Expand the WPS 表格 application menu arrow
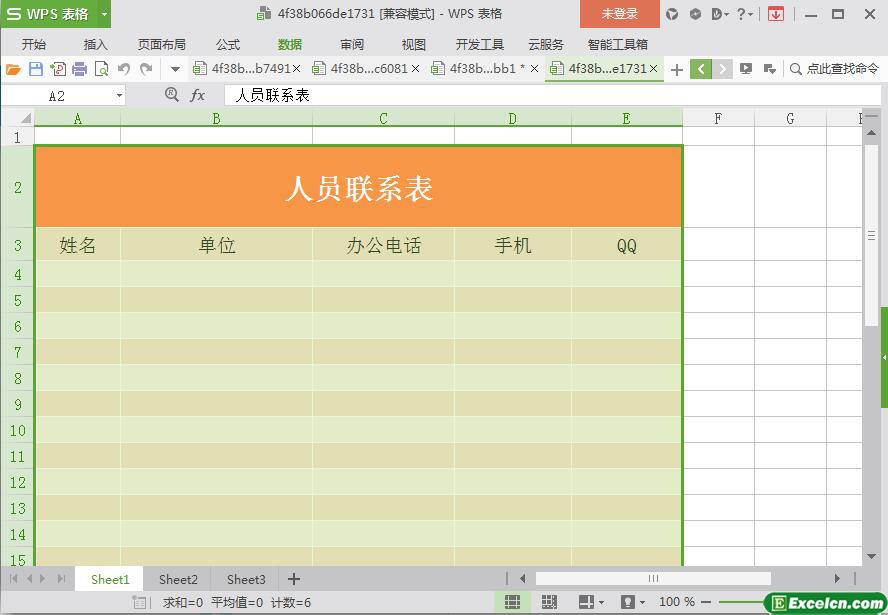The image size is (888, 615). [104, 14]
